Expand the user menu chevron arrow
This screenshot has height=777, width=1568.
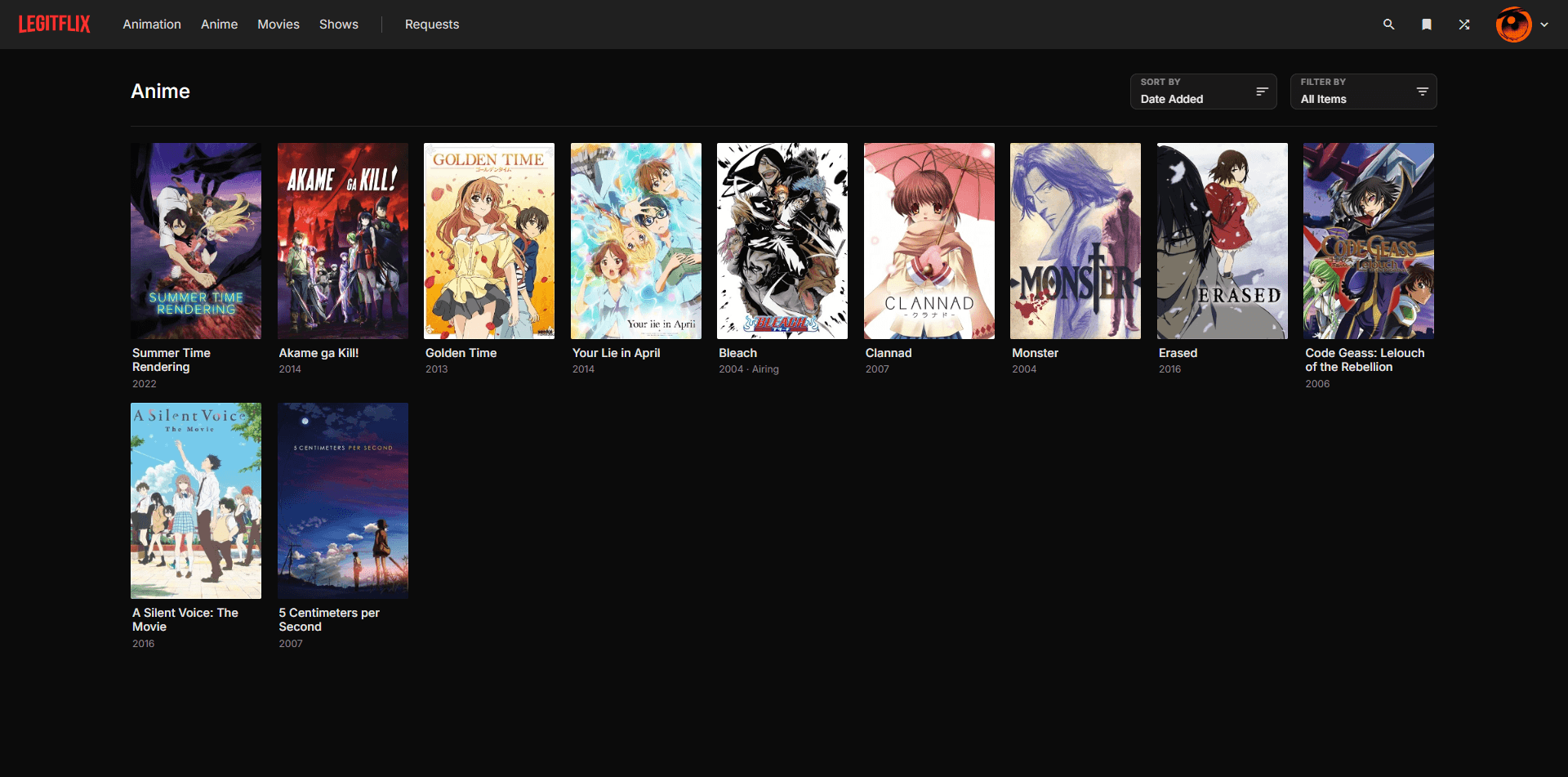pos(1544,25)
